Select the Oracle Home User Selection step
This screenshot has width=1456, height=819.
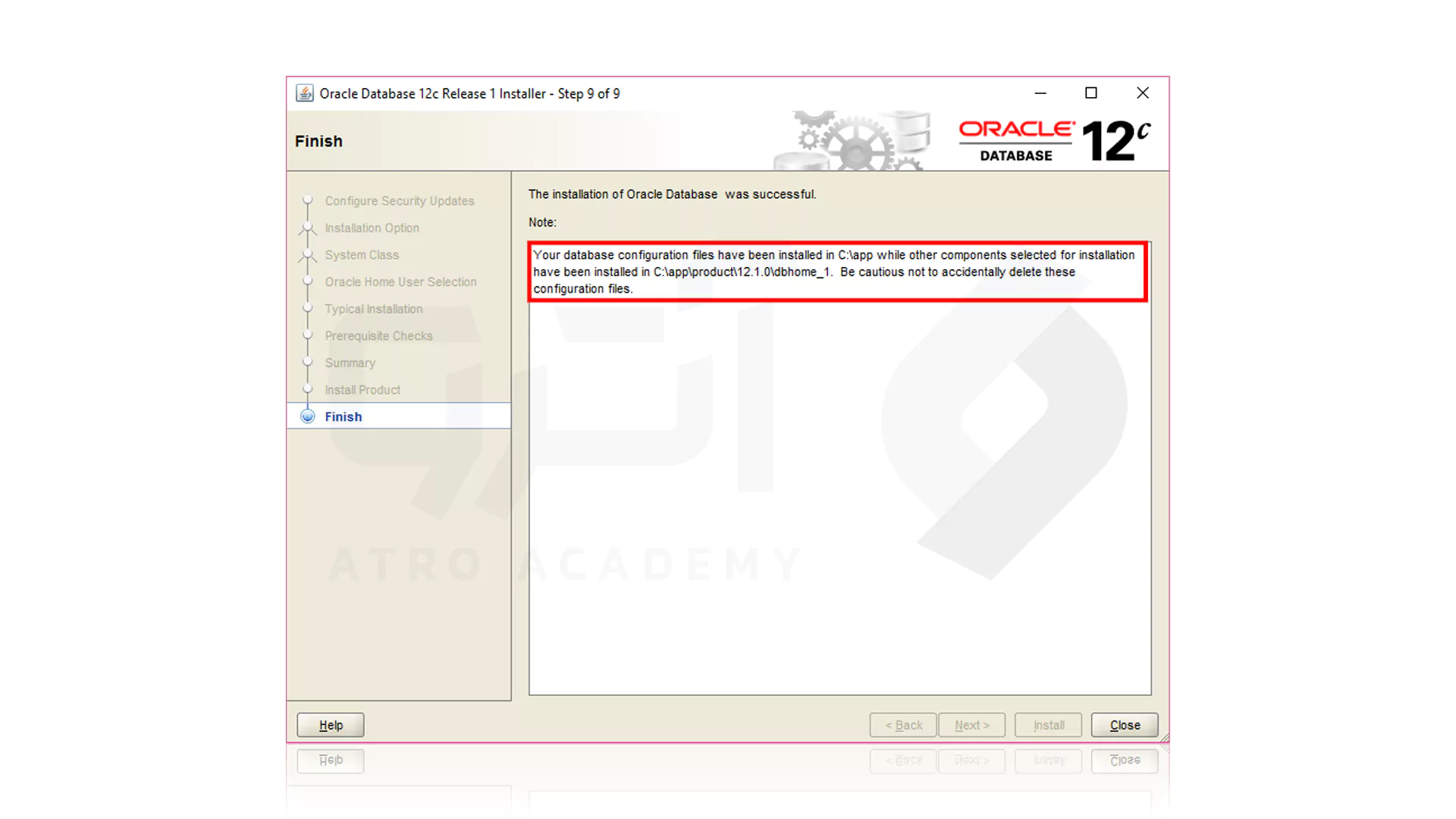tap(400, 281)
